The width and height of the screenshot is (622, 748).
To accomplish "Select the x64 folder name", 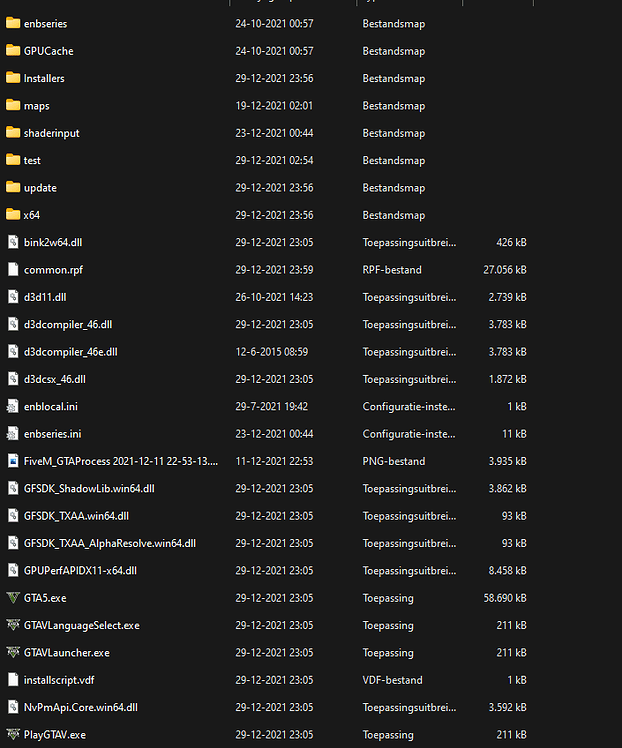I will [x=31, y=215].
